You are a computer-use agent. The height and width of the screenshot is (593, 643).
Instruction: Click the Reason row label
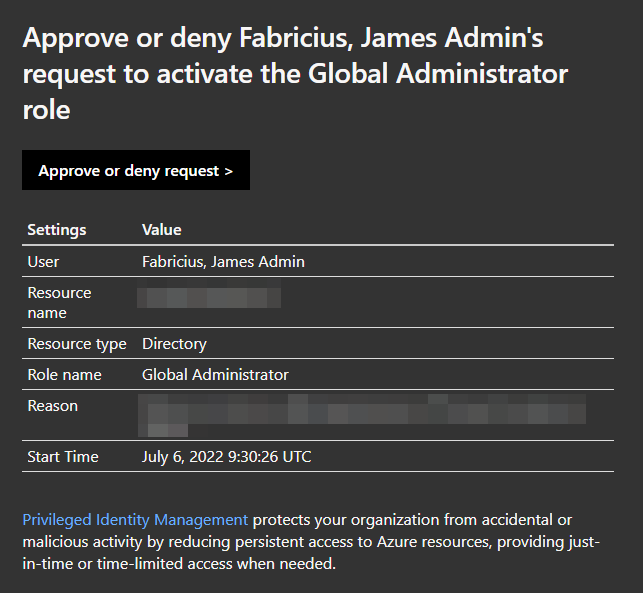(52, 406)
